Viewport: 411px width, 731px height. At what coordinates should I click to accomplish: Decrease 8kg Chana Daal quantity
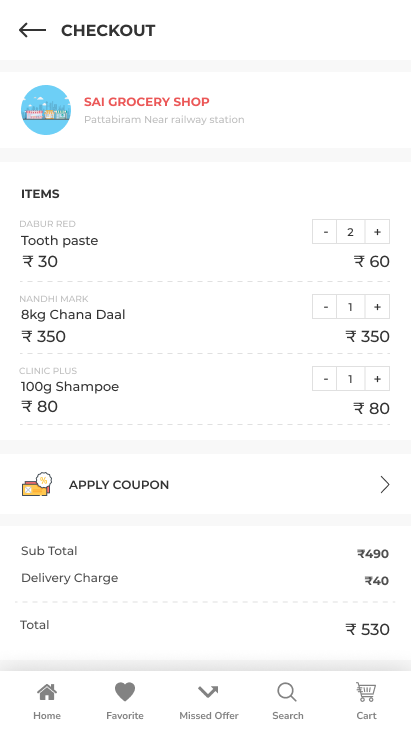[325, 307]
